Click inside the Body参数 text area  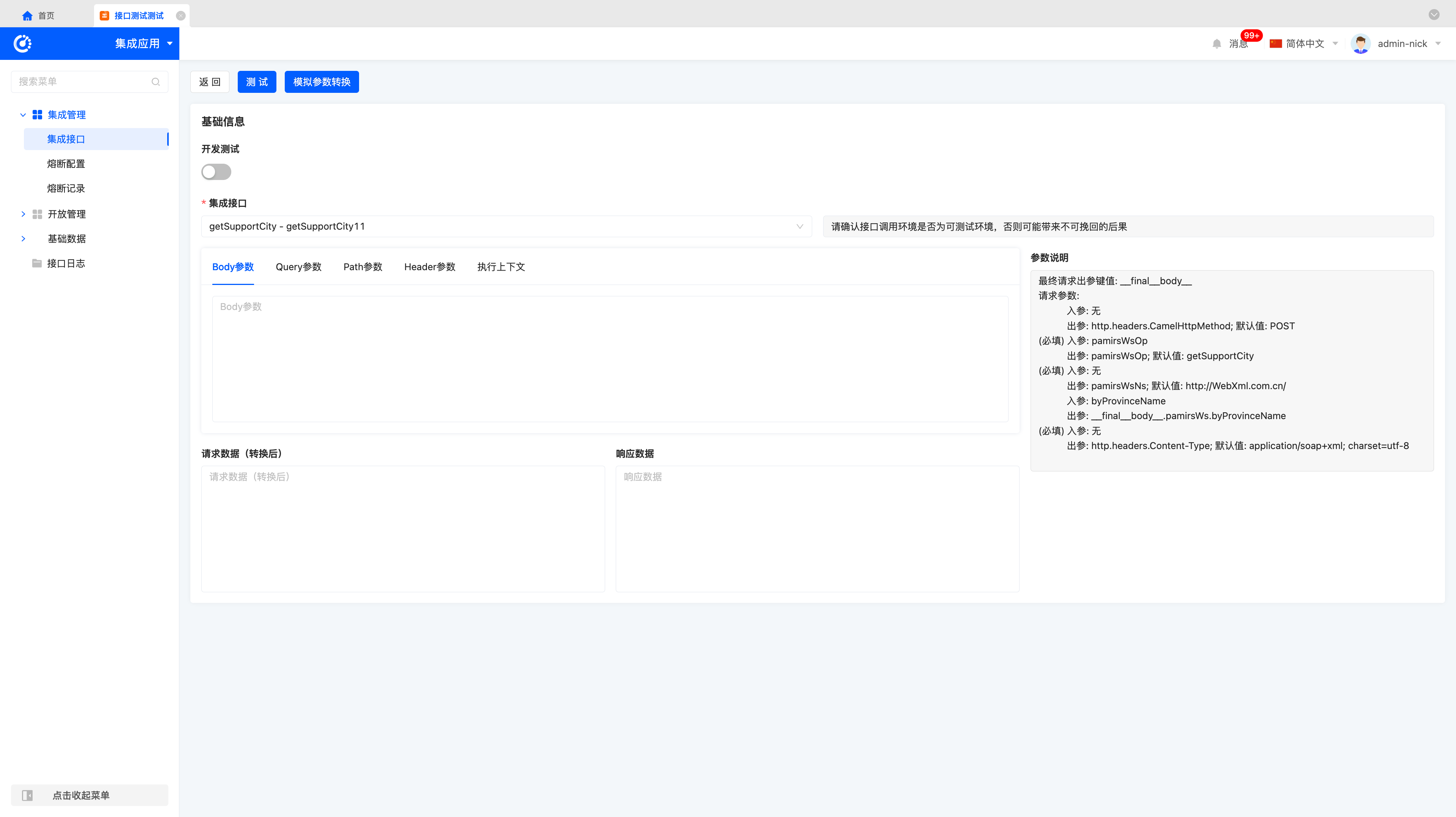click(x=610, y=359)
